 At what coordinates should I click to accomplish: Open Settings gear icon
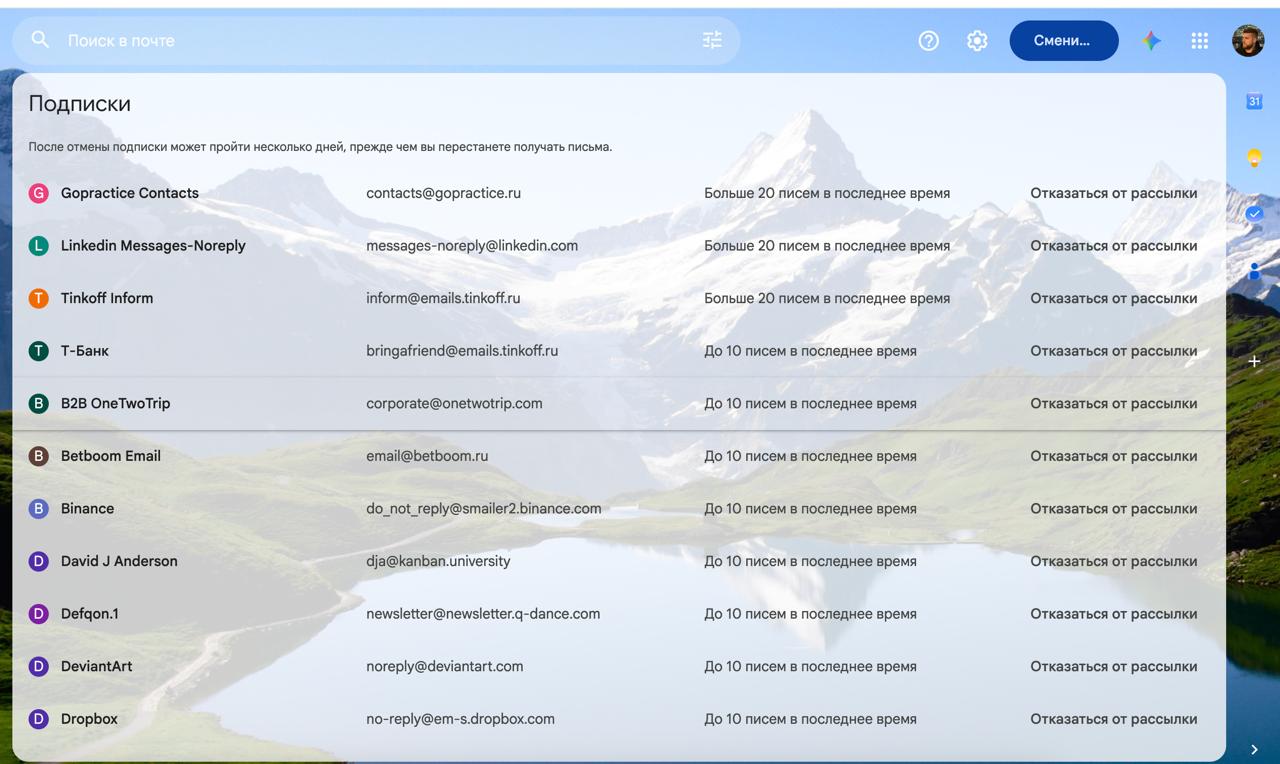(x=977, y=40)
